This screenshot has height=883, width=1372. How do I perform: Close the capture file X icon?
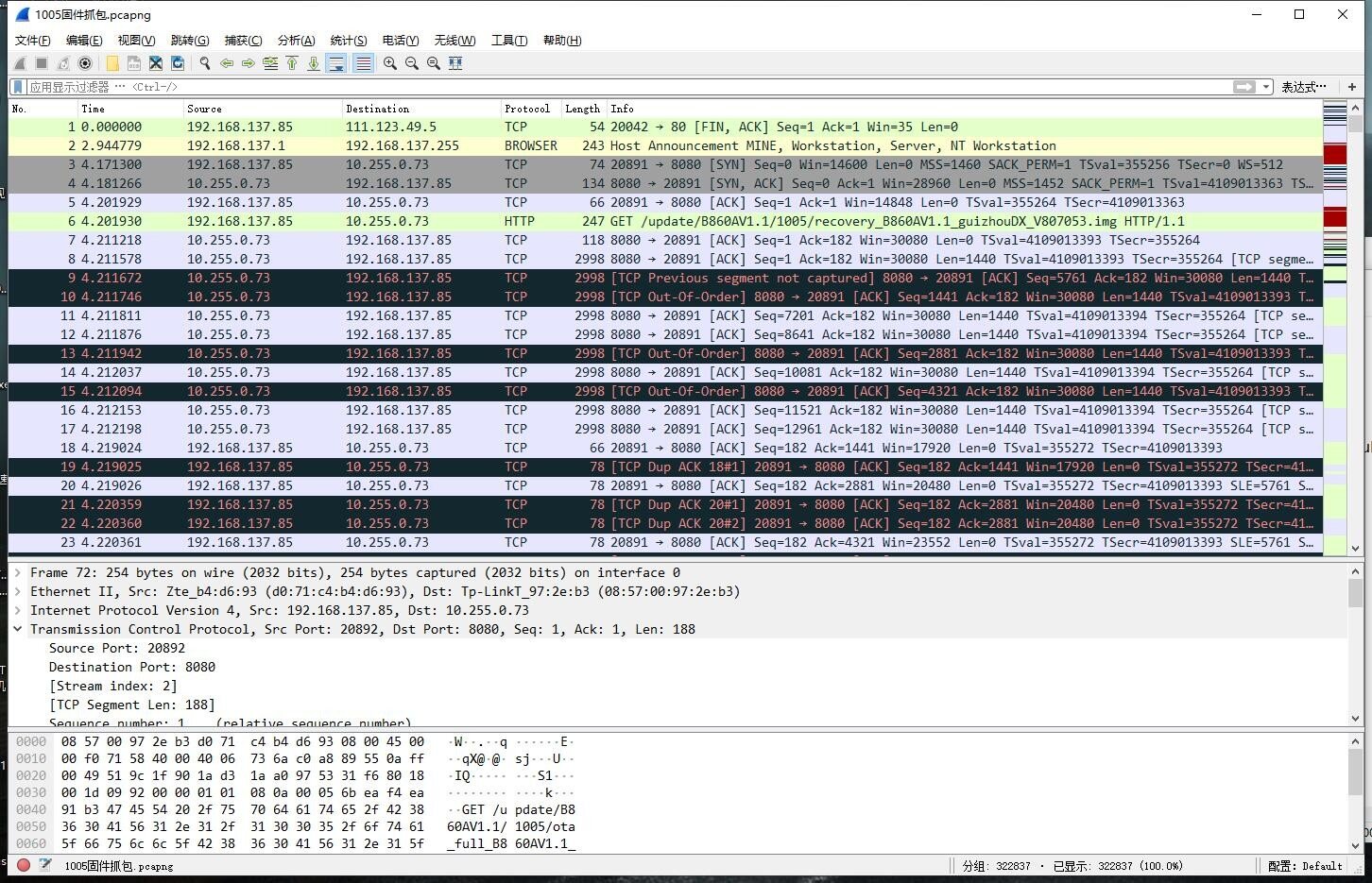tap(156, 63)
